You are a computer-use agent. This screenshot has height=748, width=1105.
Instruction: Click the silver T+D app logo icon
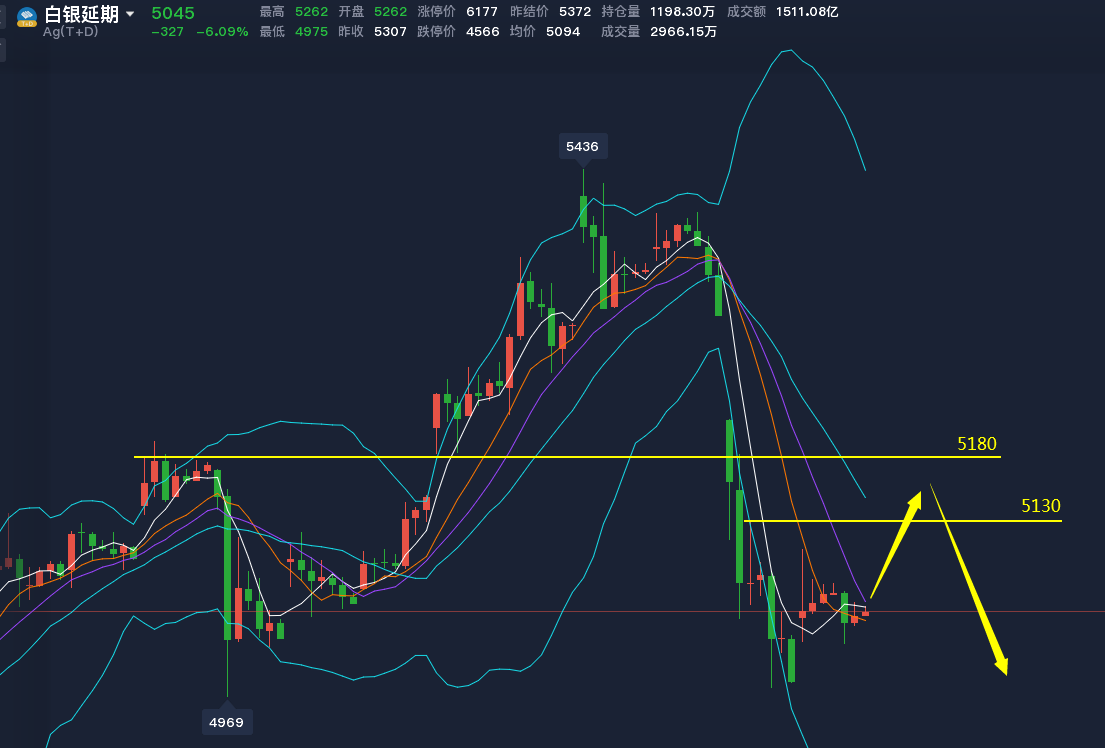tap(27, 17)
